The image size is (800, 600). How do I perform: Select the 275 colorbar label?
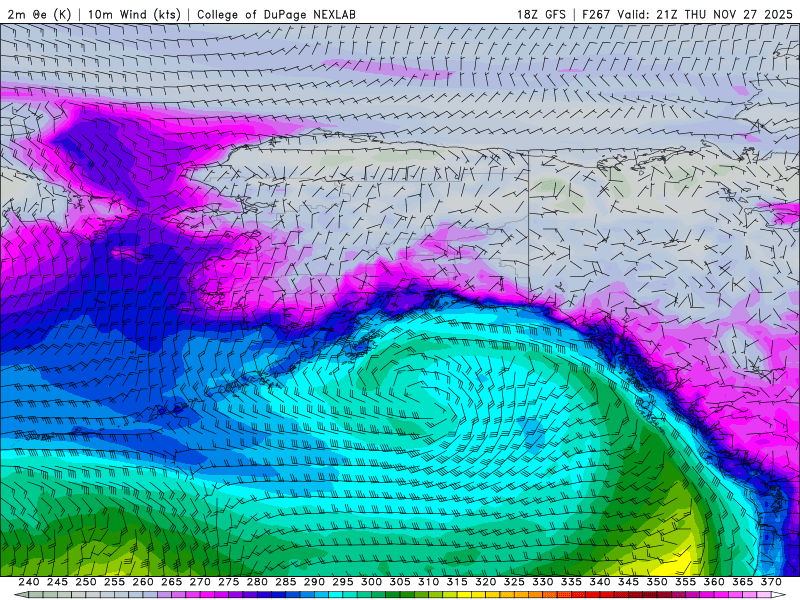coord(229,582)
